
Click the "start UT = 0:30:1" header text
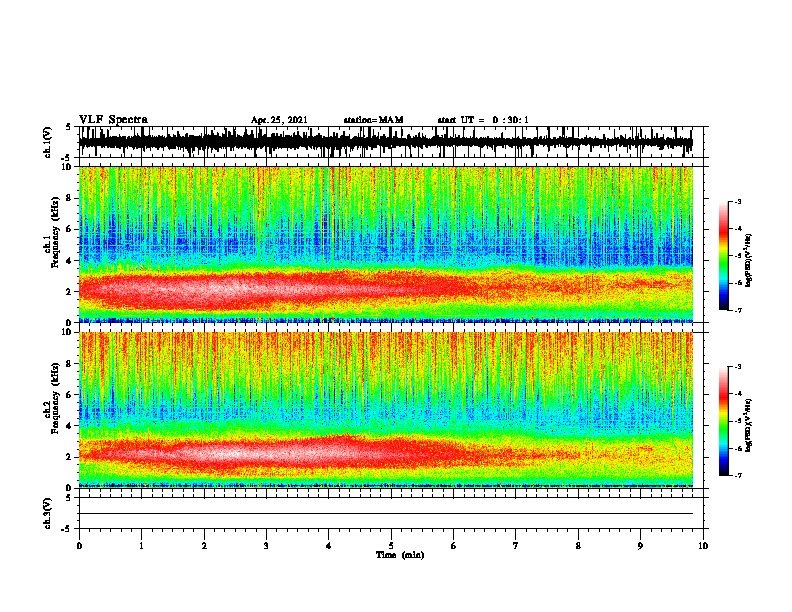click(483, 120)
